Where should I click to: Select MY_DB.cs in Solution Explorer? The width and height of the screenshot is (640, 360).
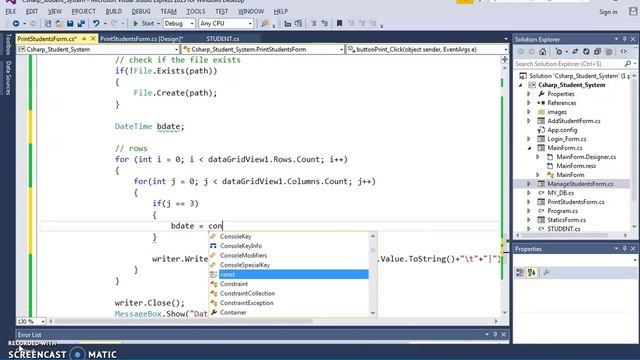pos(560,193)
